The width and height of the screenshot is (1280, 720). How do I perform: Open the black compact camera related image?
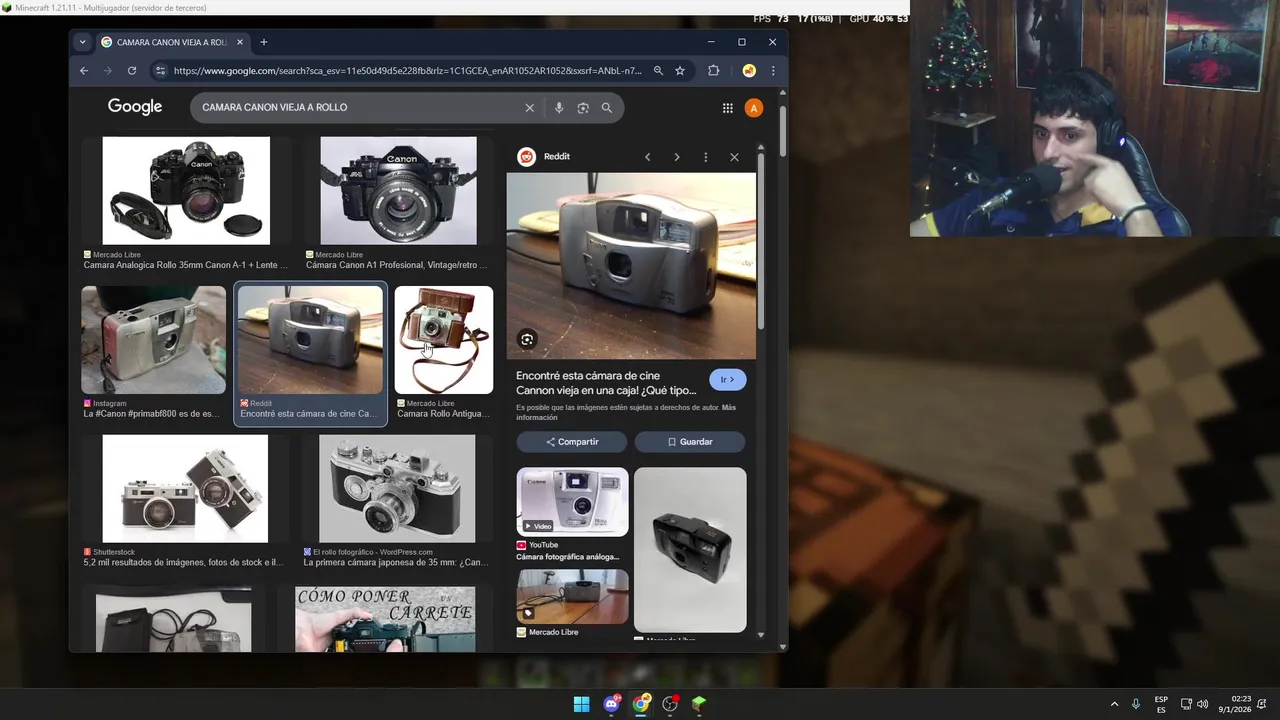tap(690, 550)
